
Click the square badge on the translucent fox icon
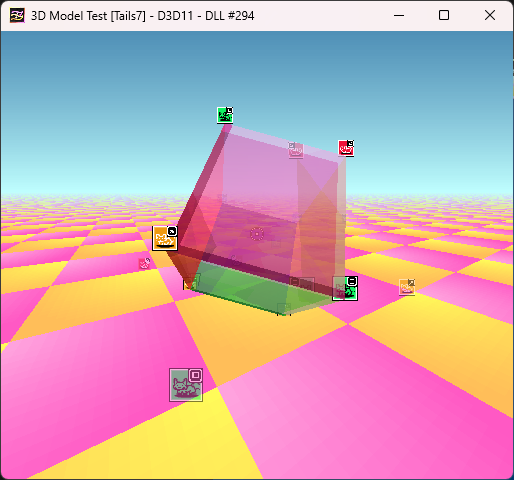(196, 375)
